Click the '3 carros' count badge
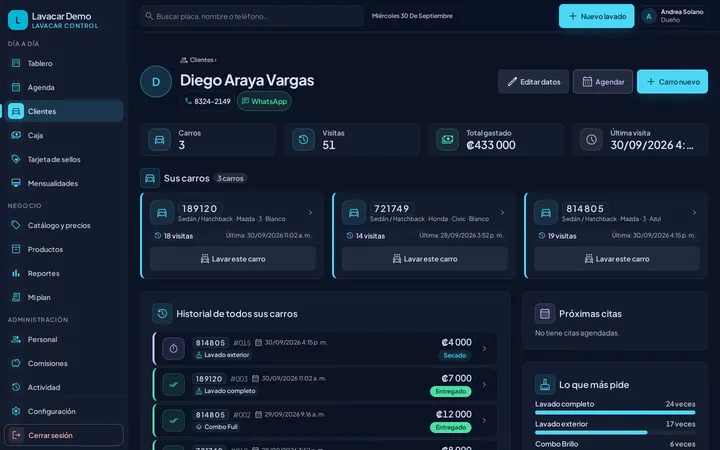720x450 pixels. [x=230, y=178]
